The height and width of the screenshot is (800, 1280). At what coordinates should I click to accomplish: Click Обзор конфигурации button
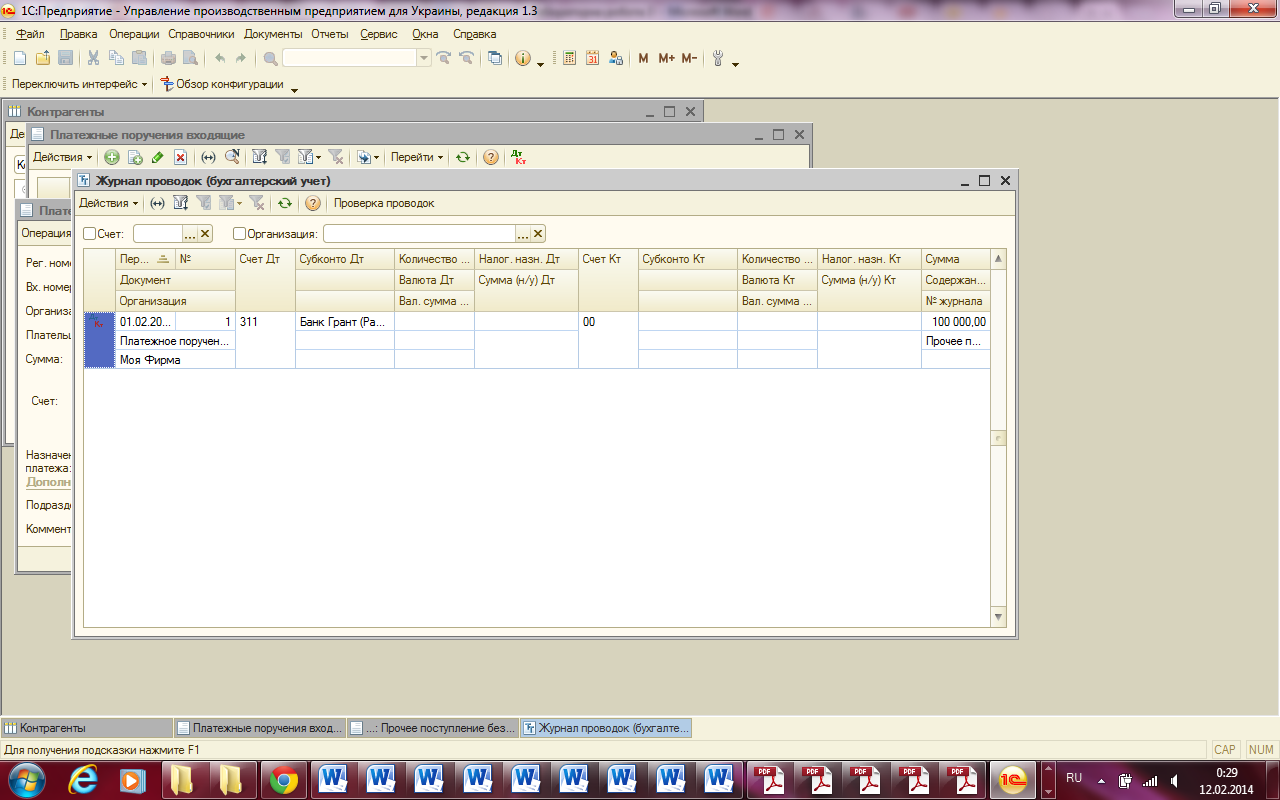(x=221, y=84)
